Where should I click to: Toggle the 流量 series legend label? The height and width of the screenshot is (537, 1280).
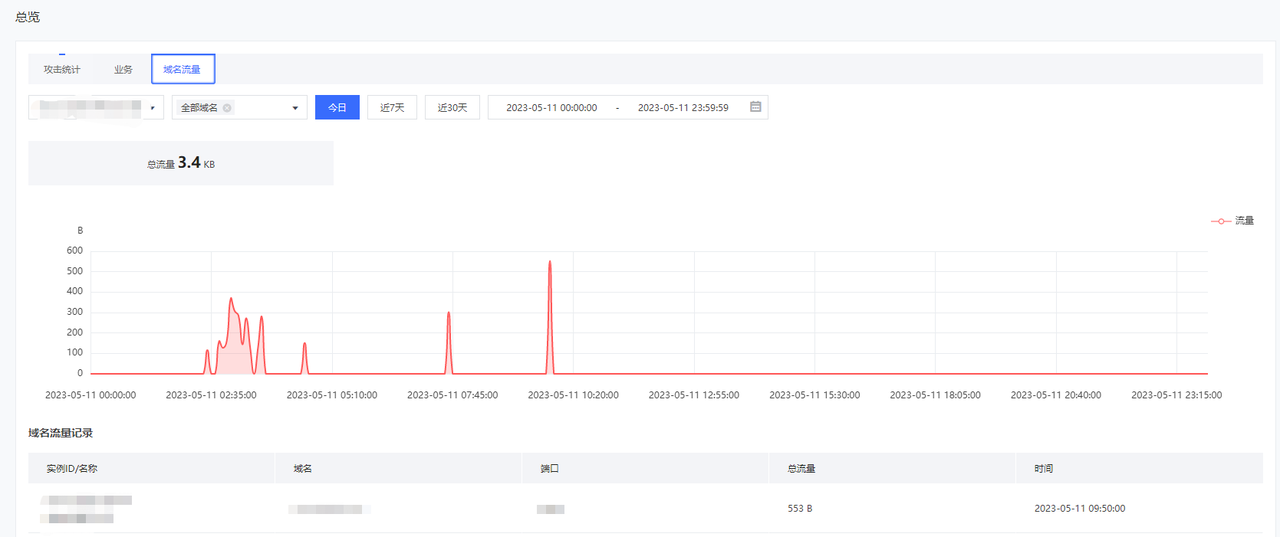(x=1244, y=221)
